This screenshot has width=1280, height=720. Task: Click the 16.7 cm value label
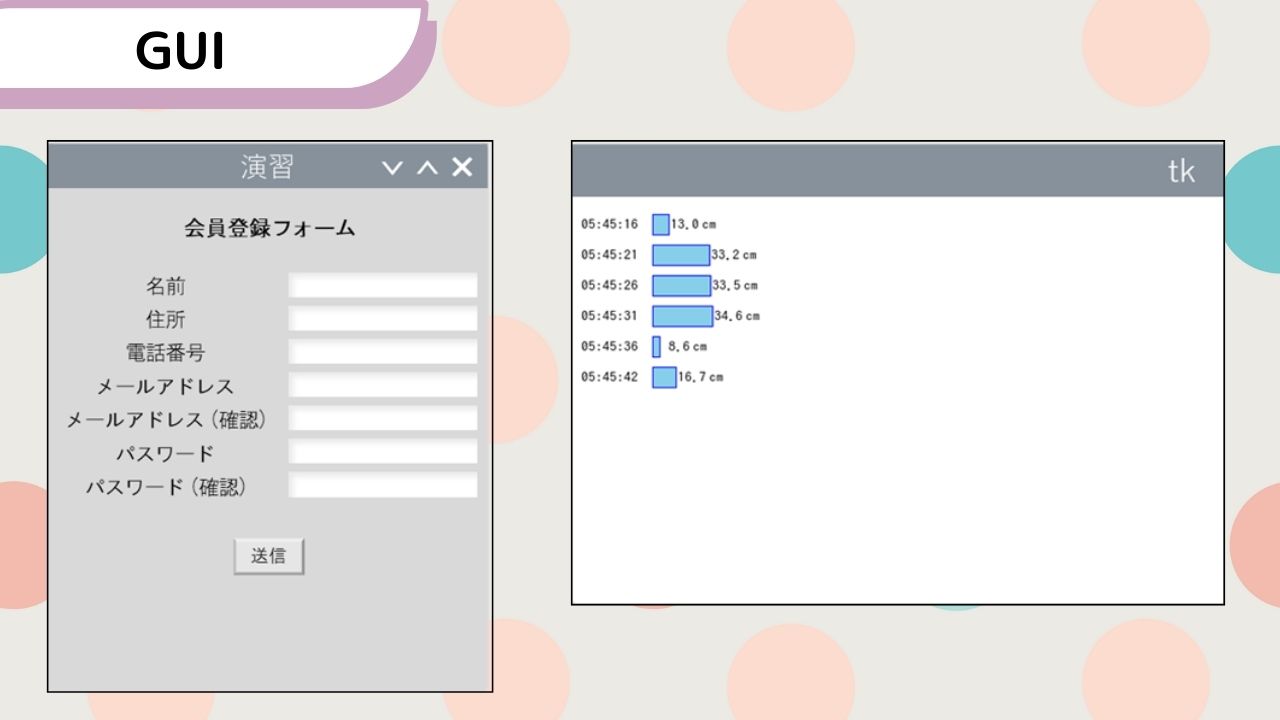click(x=700, y=377)
